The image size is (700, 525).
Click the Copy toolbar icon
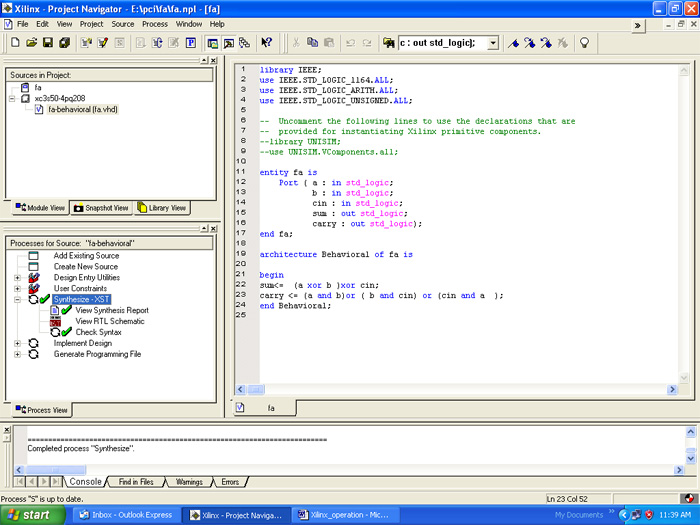[312, 43]
